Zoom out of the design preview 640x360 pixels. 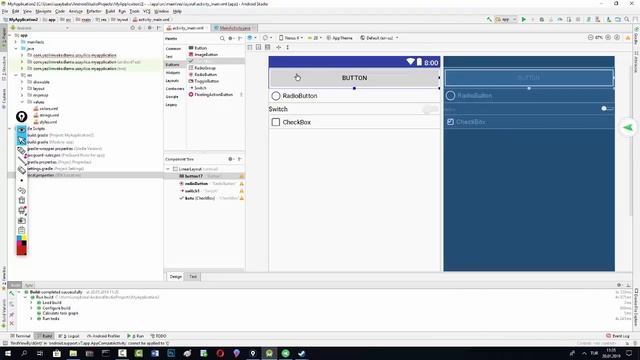pos(590,38)
